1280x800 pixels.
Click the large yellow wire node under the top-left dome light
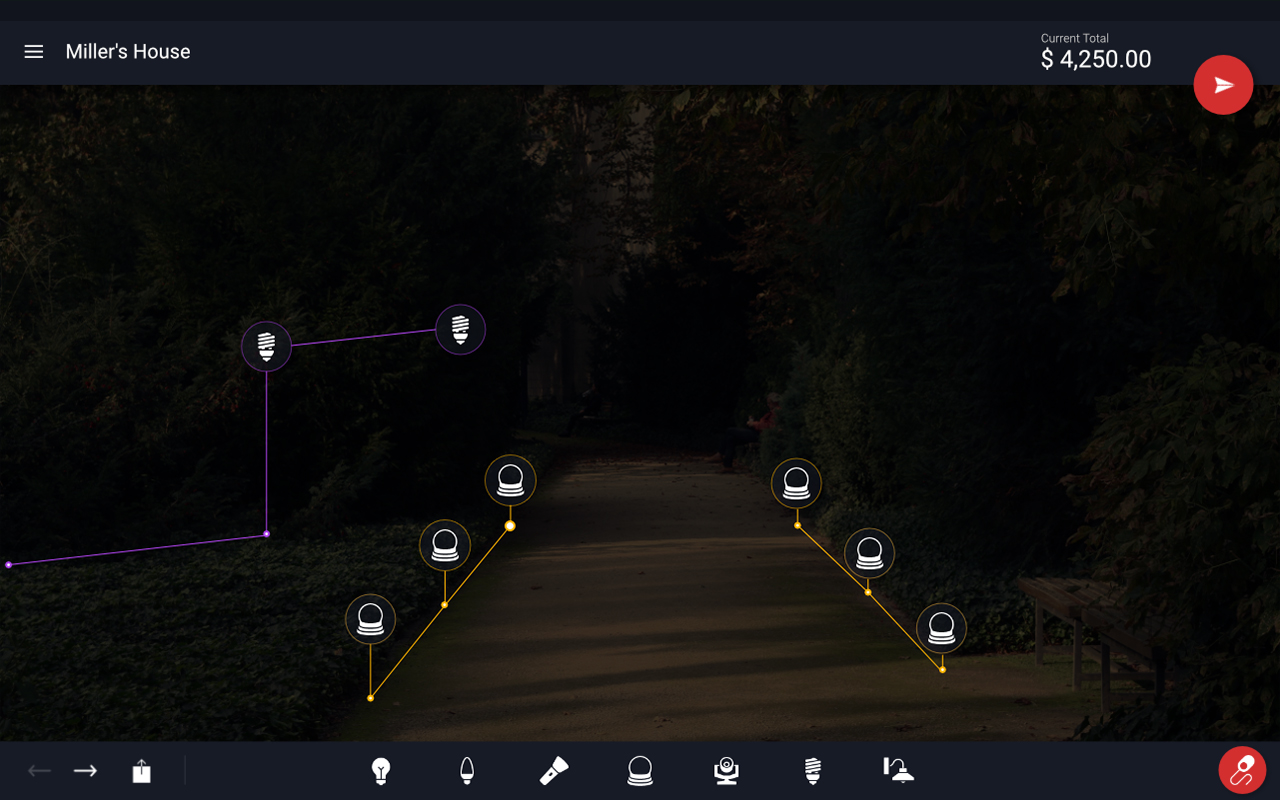point(510,526)
